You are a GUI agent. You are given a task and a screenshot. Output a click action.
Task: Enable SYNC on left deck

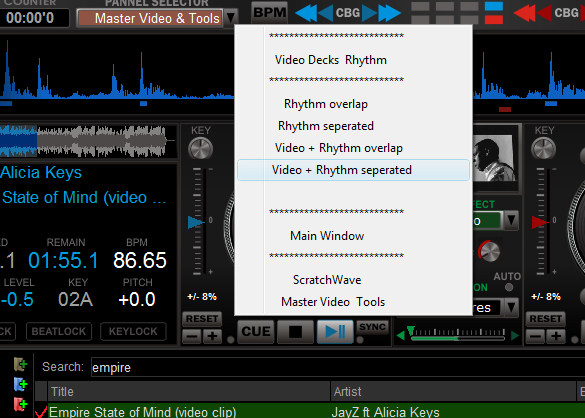pyautogui.click(x=372, y=327)
